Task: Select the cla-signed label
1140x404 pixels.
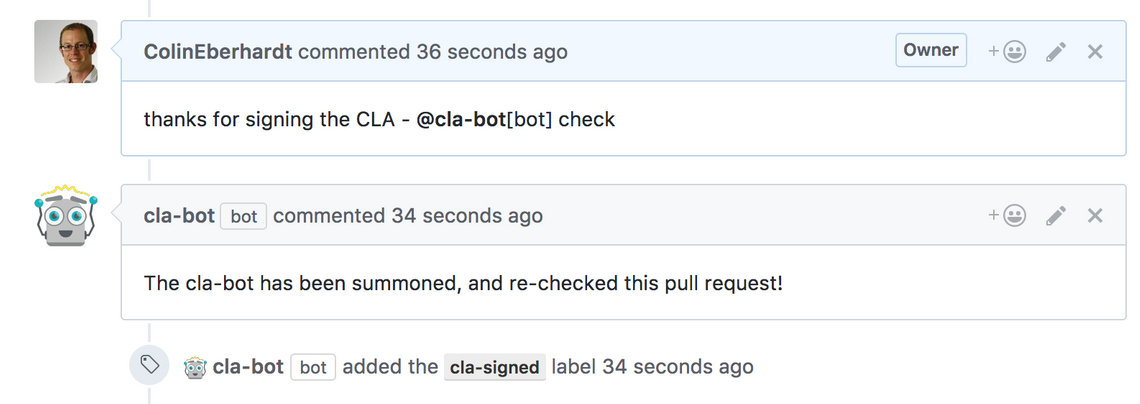Action: point(495,367)
